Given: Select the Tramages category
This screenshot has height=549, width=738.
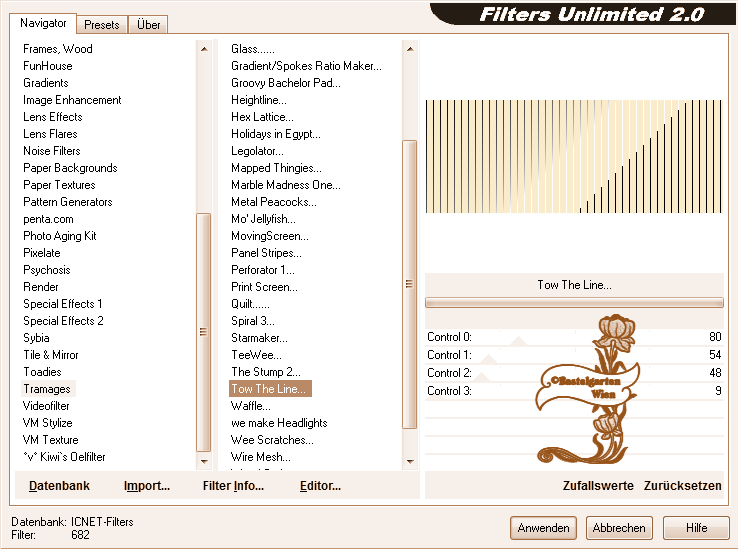Looking at the screenshot, I should (x=47, y=389).
